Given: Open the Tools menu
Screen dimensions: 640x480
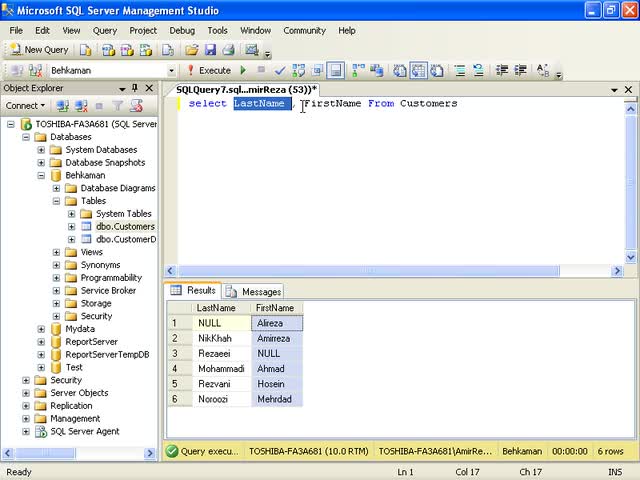Looking at the screenshot, I should tap(217, 31).
